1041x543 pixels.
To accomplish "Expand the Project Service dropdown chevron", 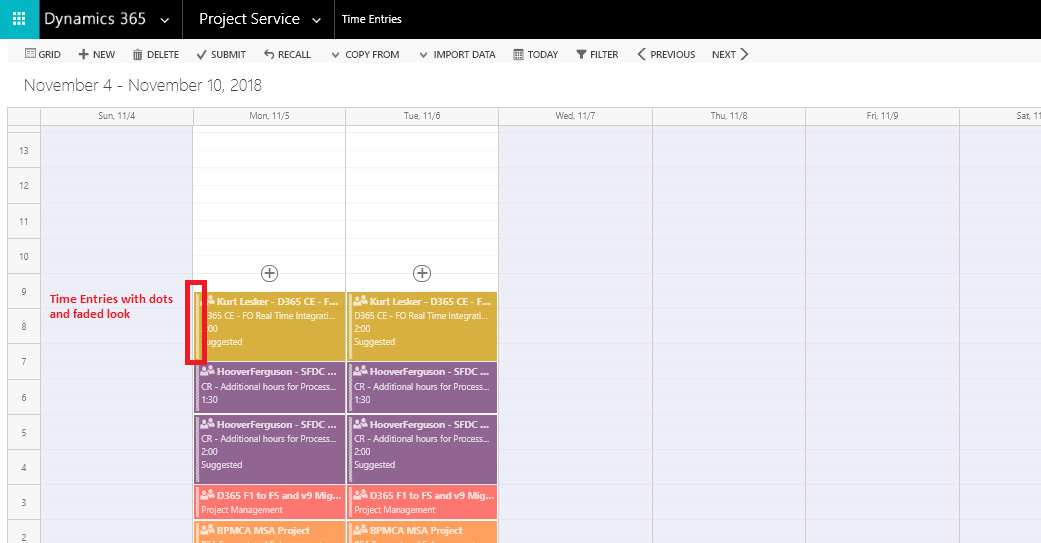I will point(317,21).
